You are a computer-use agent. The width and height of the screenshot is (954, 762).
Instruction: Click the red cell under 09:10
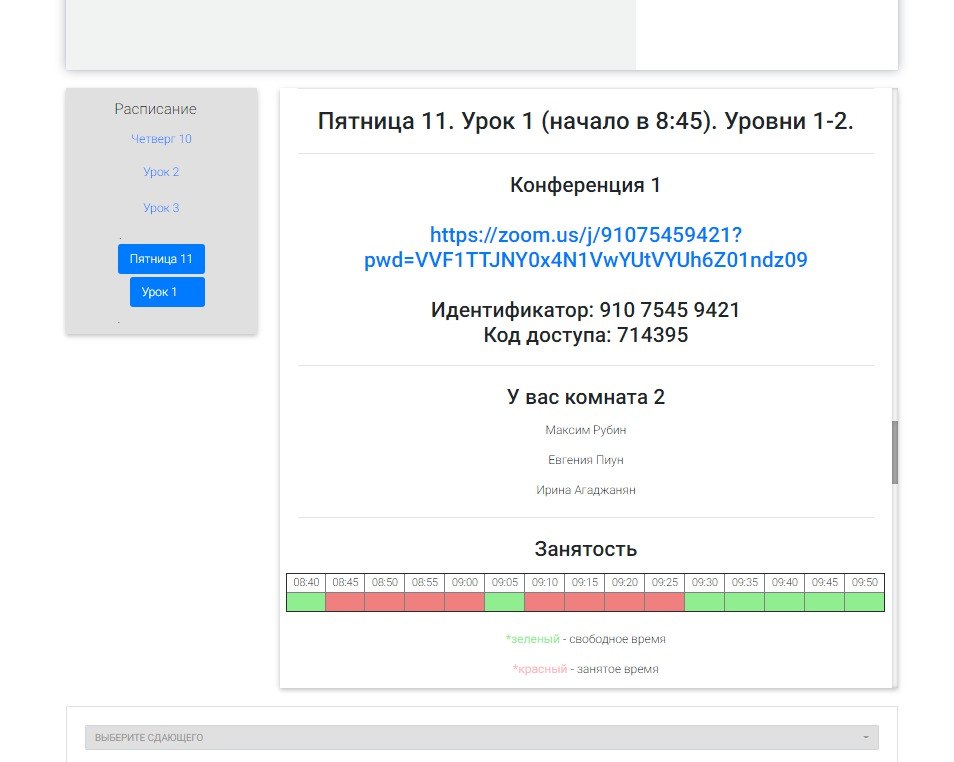click(545, 602)
